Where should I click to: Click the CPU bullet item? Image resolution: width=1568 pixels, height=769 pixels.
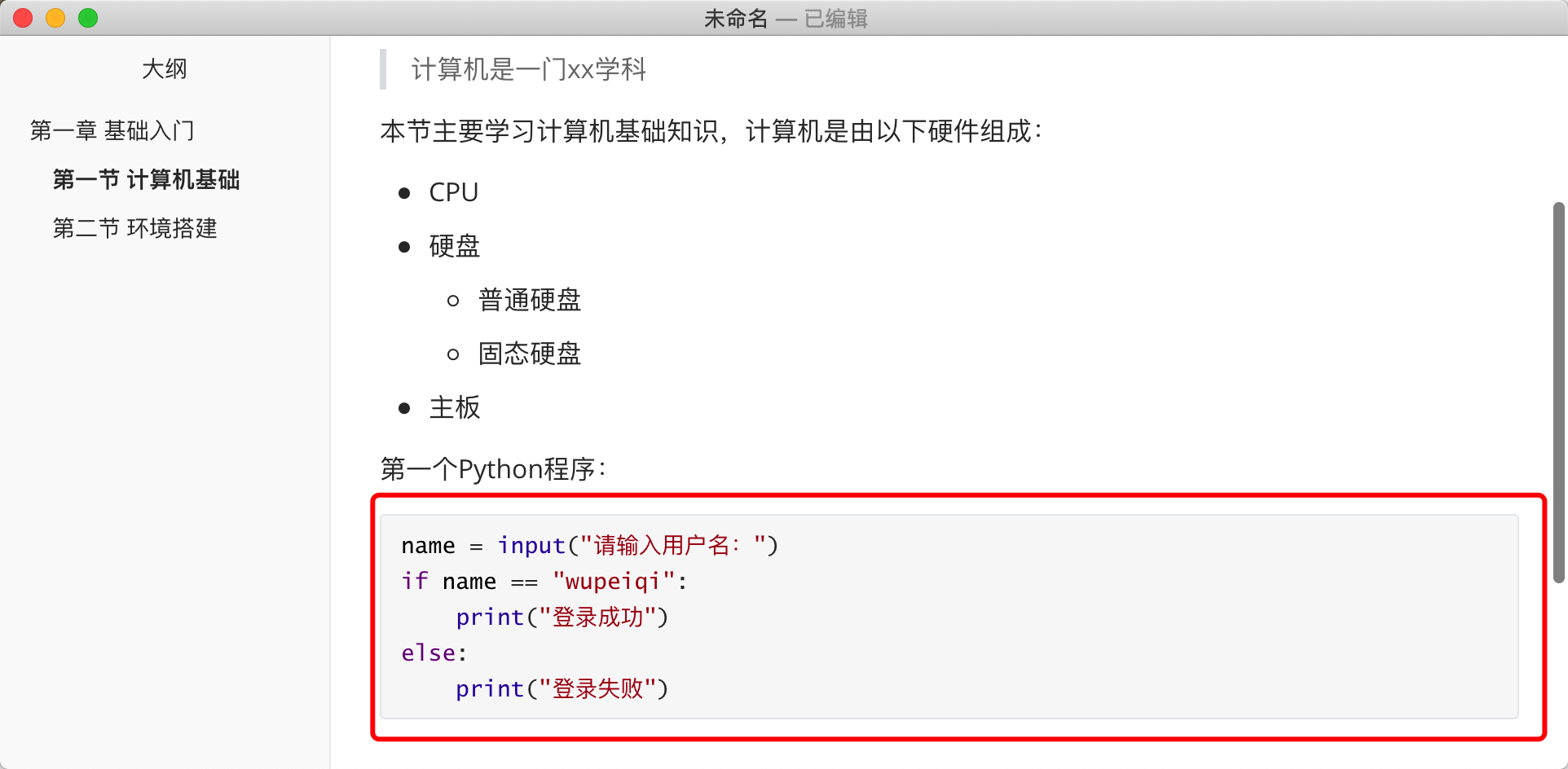coord(454,192)
